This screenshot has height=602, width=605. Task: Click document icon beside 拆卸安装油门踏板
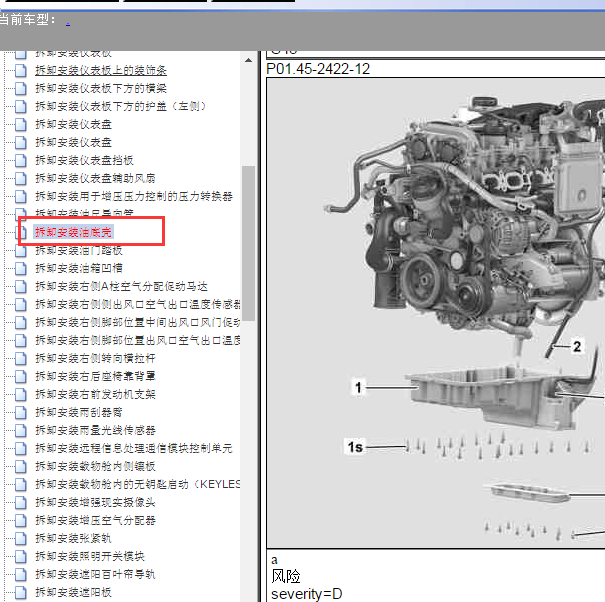pos(20,250)
